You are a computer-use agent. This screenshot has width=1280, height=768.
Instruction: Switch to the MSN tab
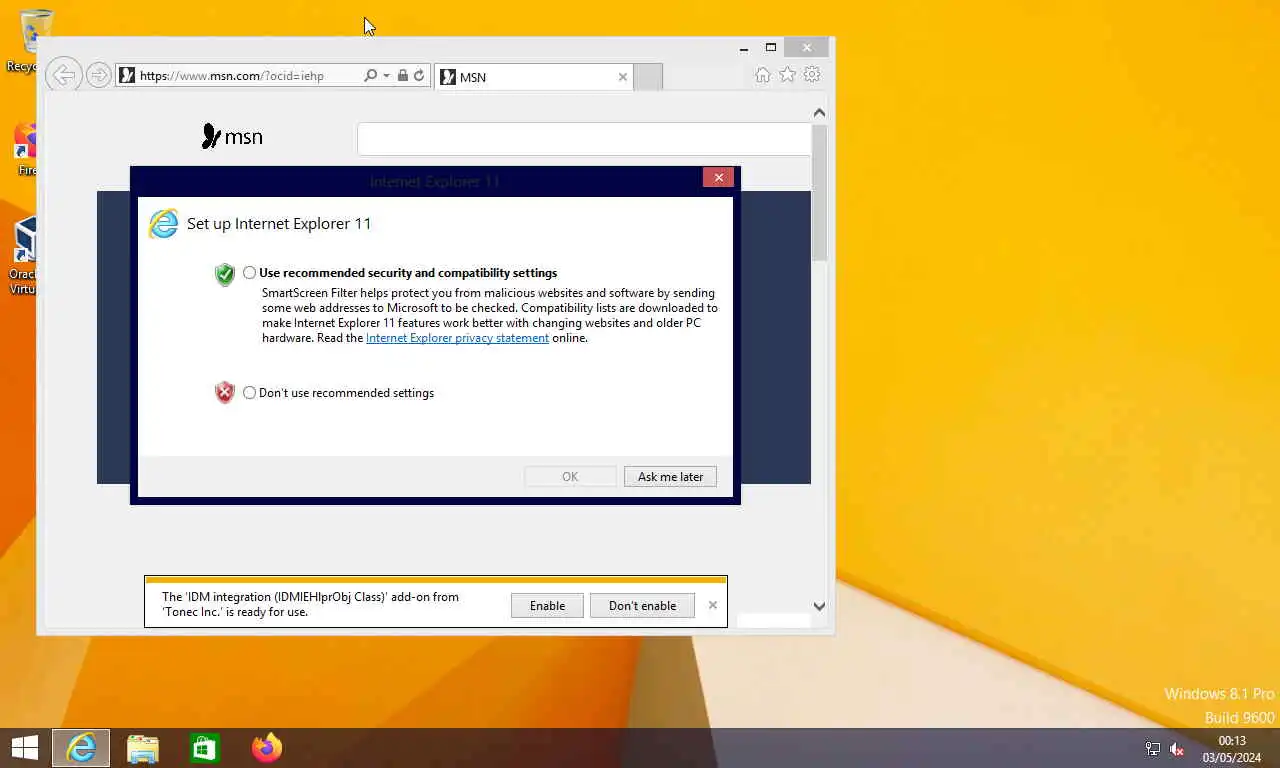click(x=533, y=77)
